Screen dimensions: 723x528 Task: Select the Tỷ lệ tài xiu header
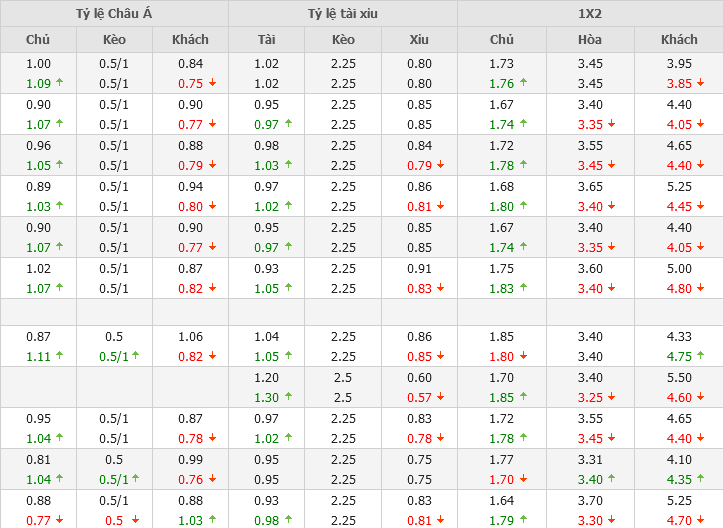pos(343,13)
